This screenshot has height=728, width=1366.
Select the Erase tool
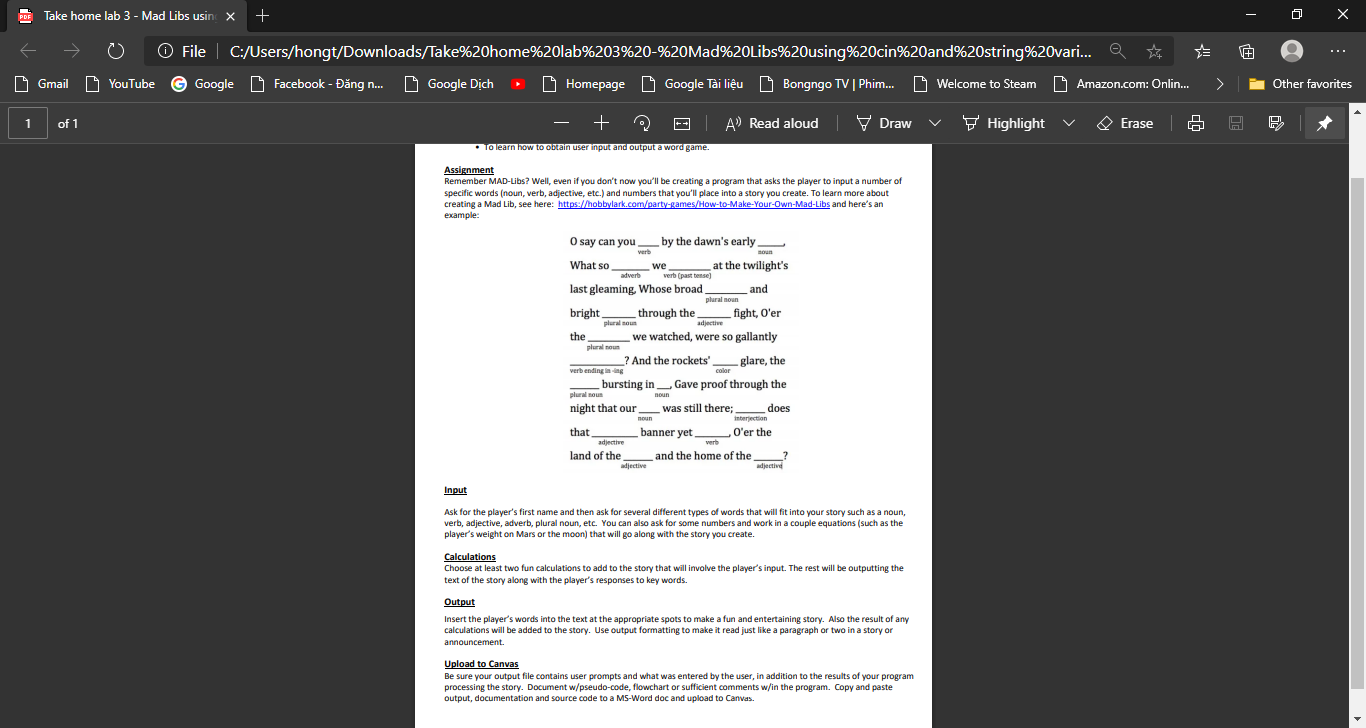(x=1125, y=123)
